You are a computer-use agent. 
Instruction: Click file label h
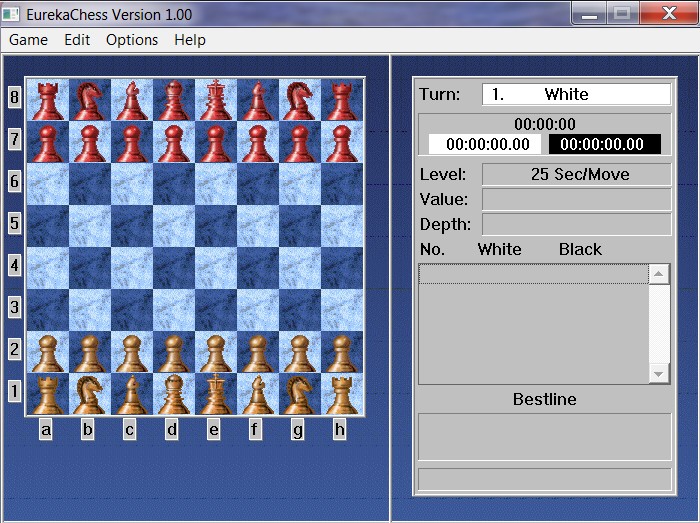coord(339,429)
